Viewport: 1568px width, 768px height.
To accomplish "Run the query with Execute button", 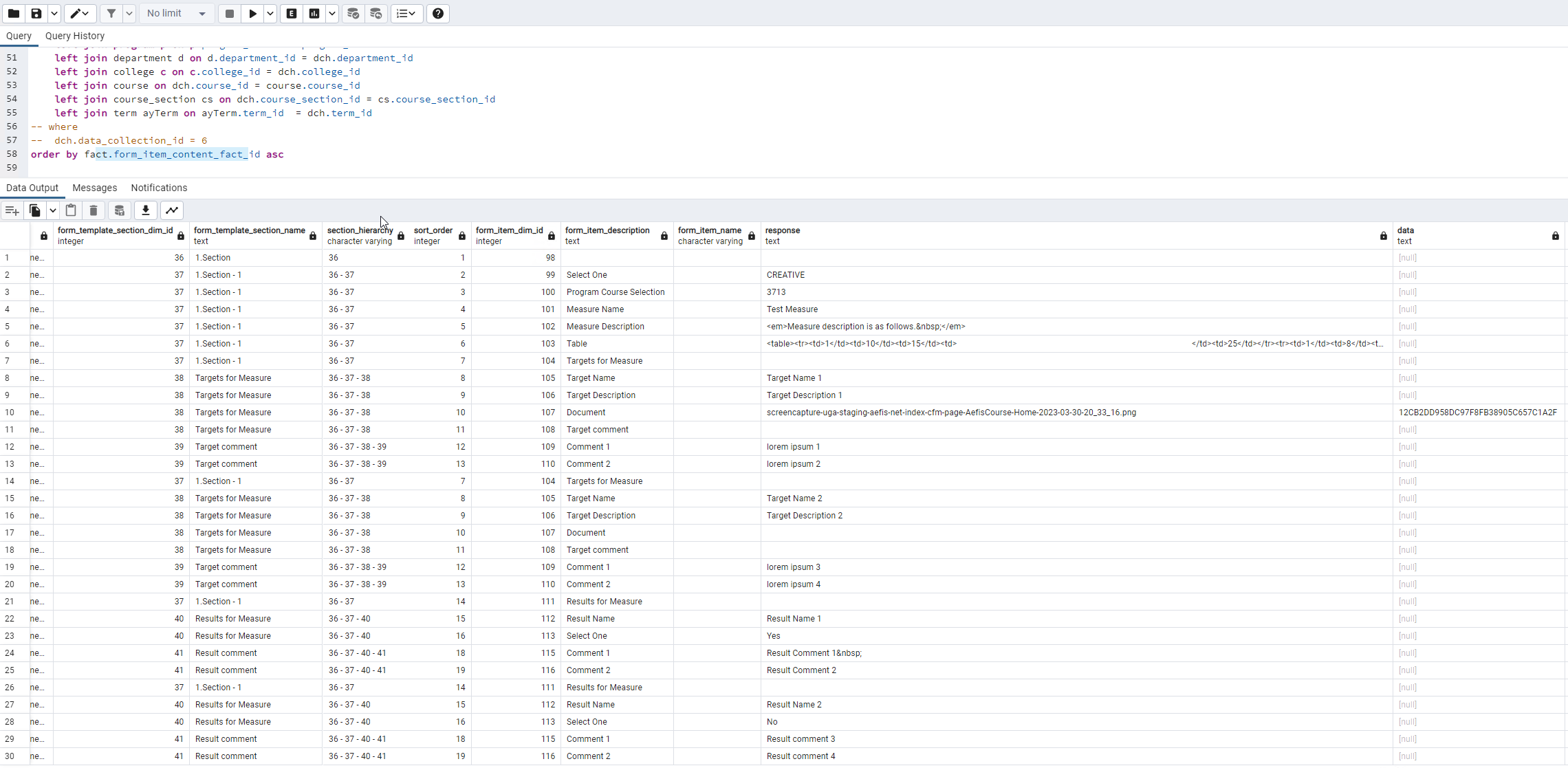I will point(252,13).
